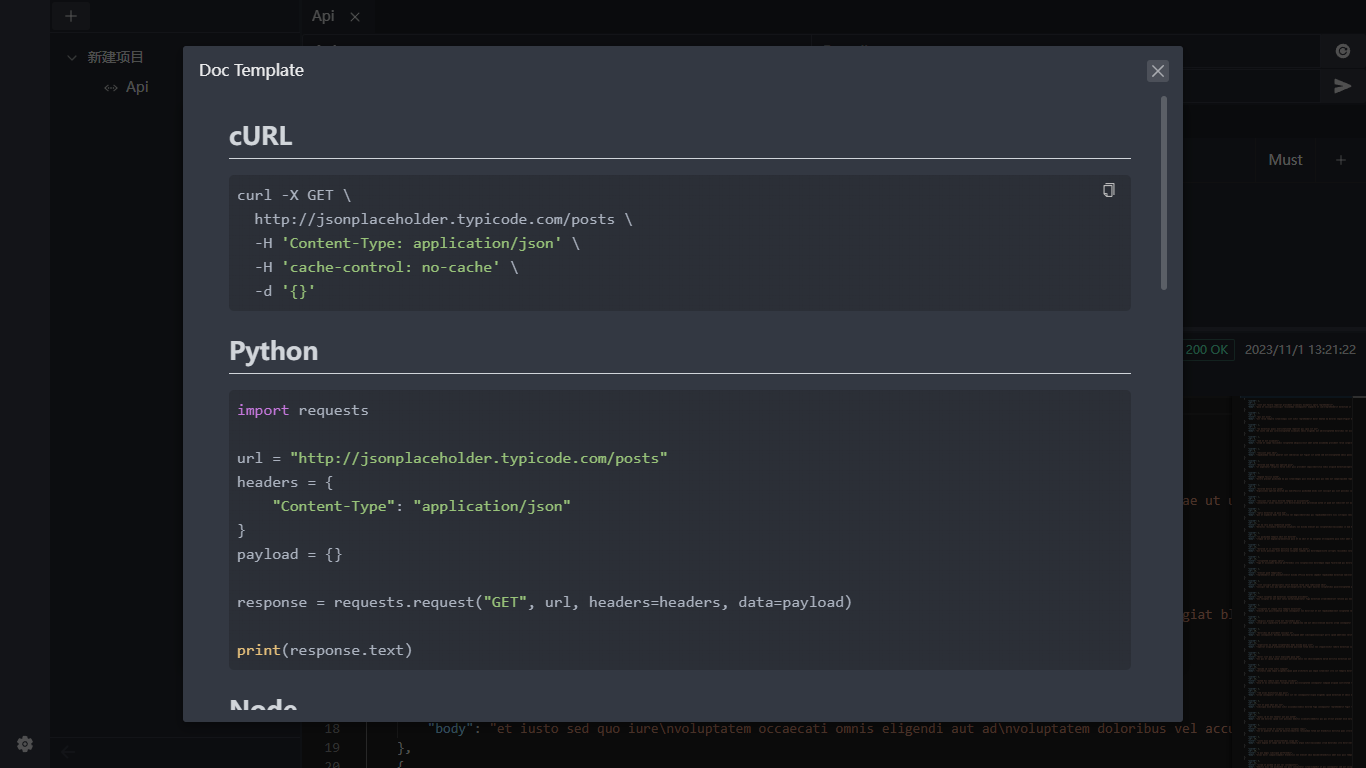Click the cURL section heading
The width and height of the screenshot is (1366, 768).
tap(260, 136)
